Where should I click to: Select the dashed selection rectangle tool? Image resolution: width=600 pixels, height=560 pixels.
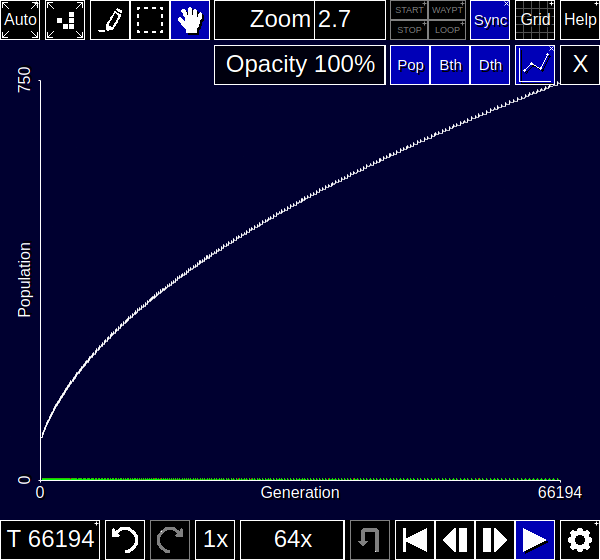150,20
